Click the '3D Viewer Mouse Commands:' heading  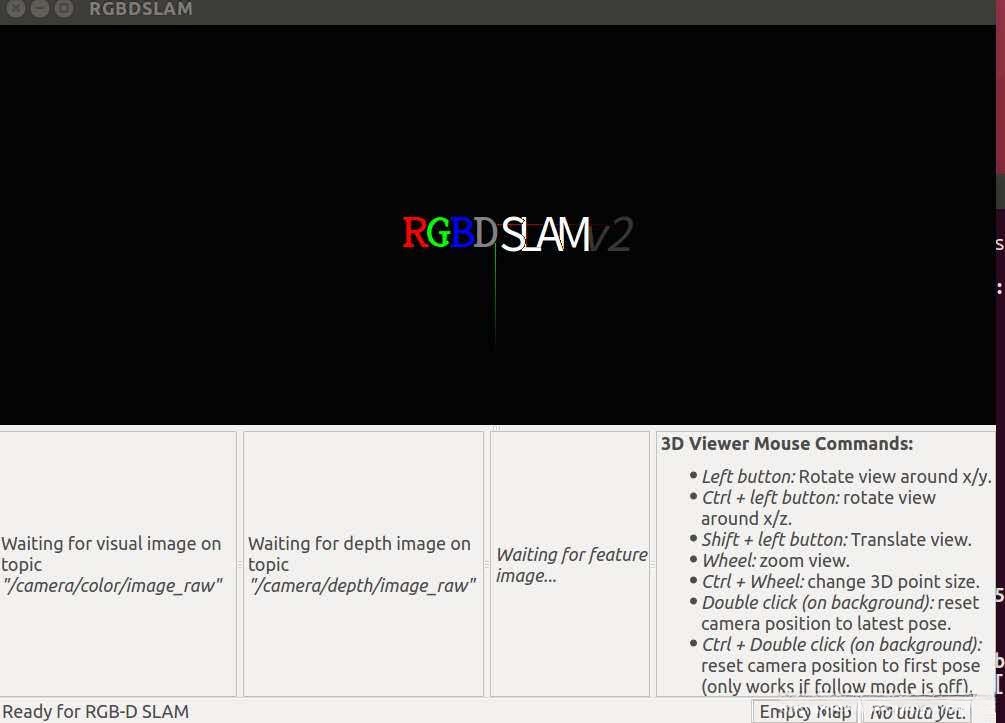coord(786,444)
